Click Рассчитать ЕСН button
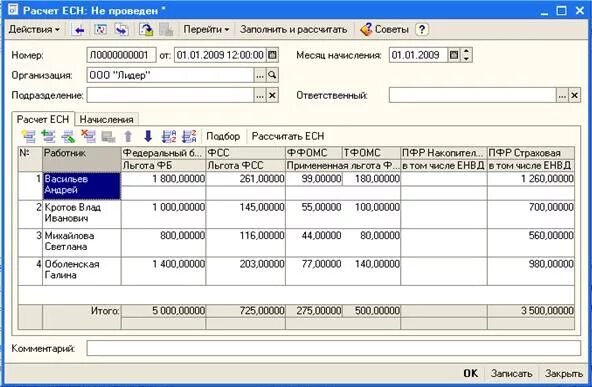 288,136
